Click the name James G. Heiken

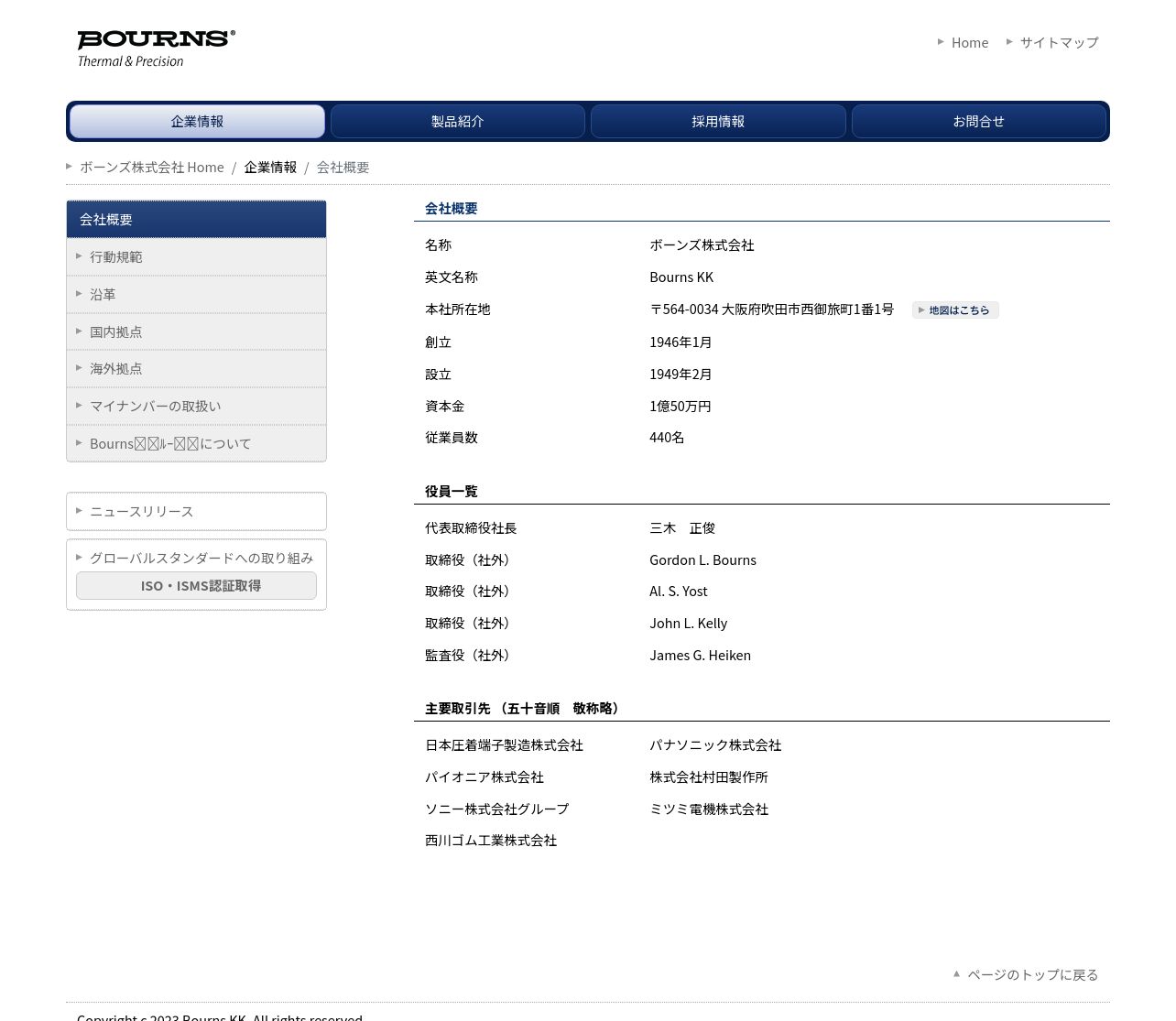(x=700, y=656)
